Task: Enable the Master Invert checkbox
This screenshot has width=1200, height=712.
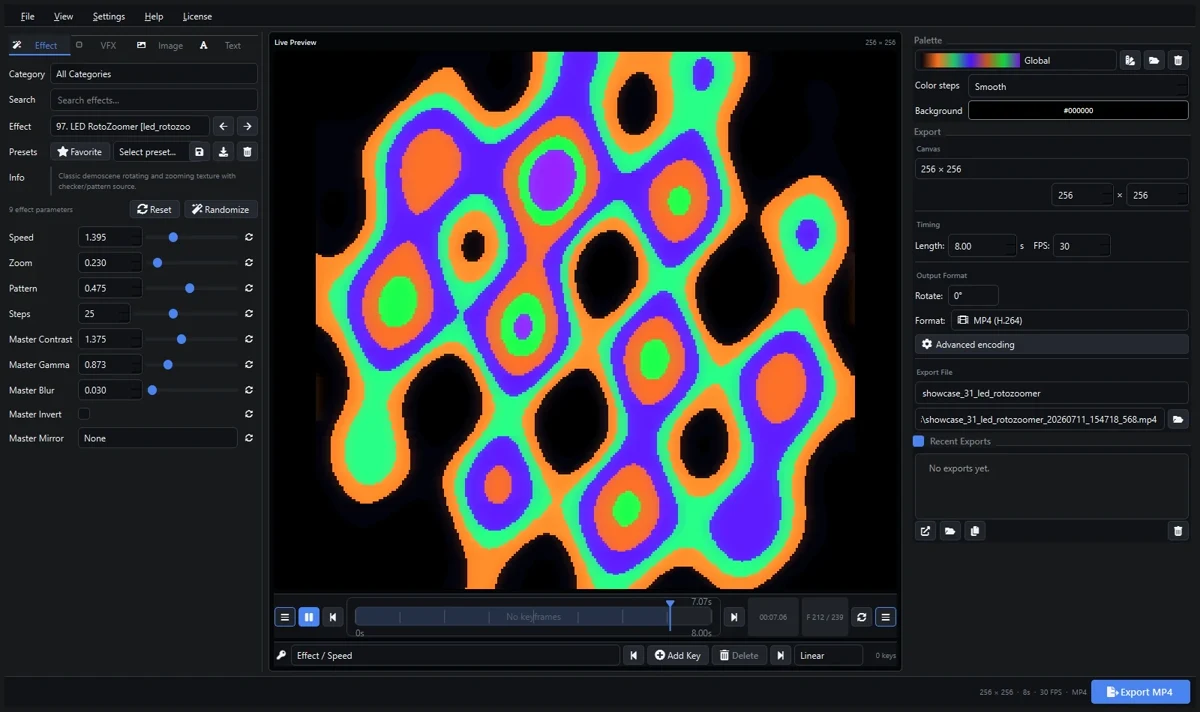Action: pyautogui.click(x=84, y=414)
